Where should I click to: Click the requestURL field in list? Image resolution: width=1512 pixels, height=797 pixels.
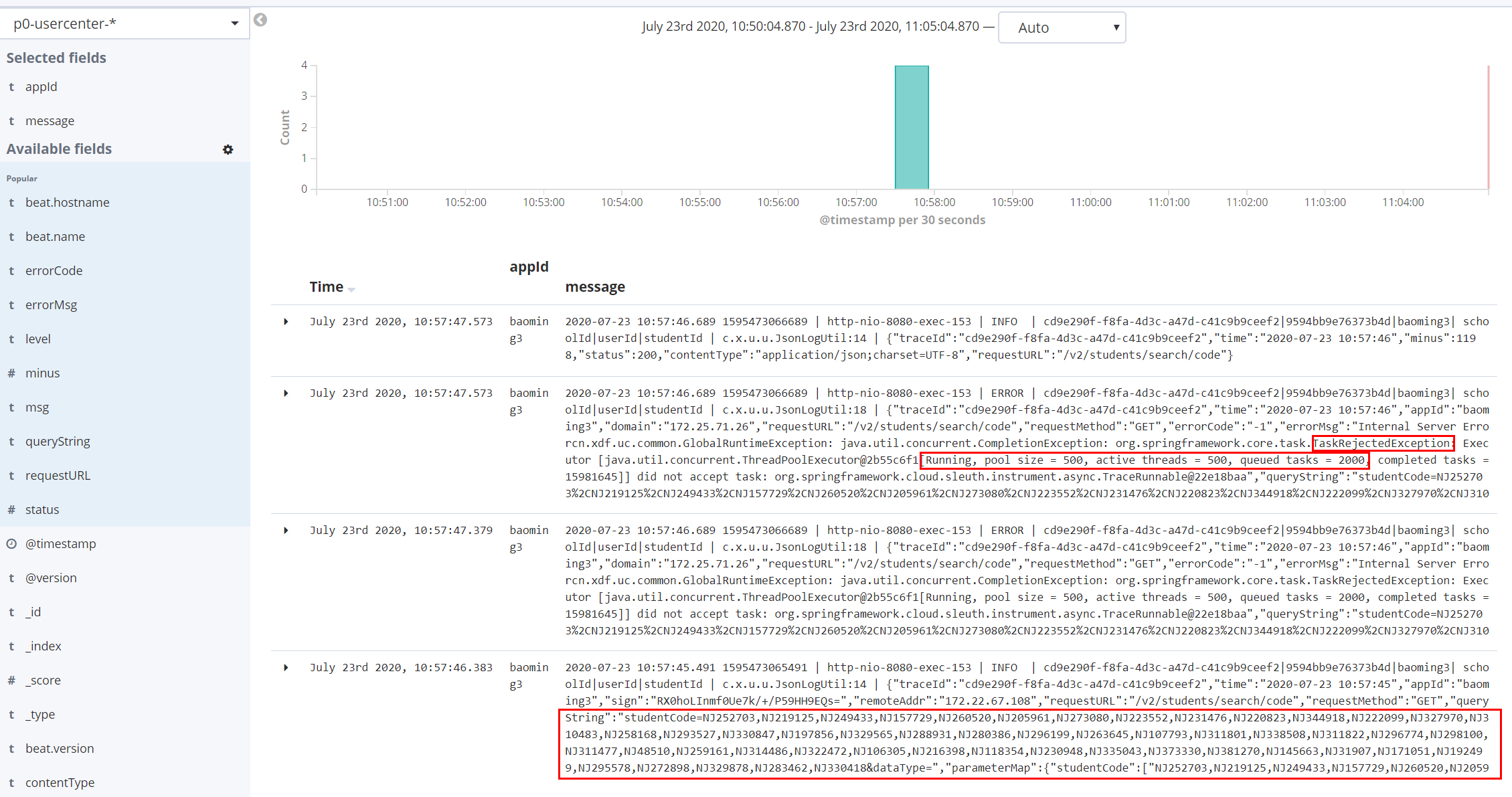(58, 476)
